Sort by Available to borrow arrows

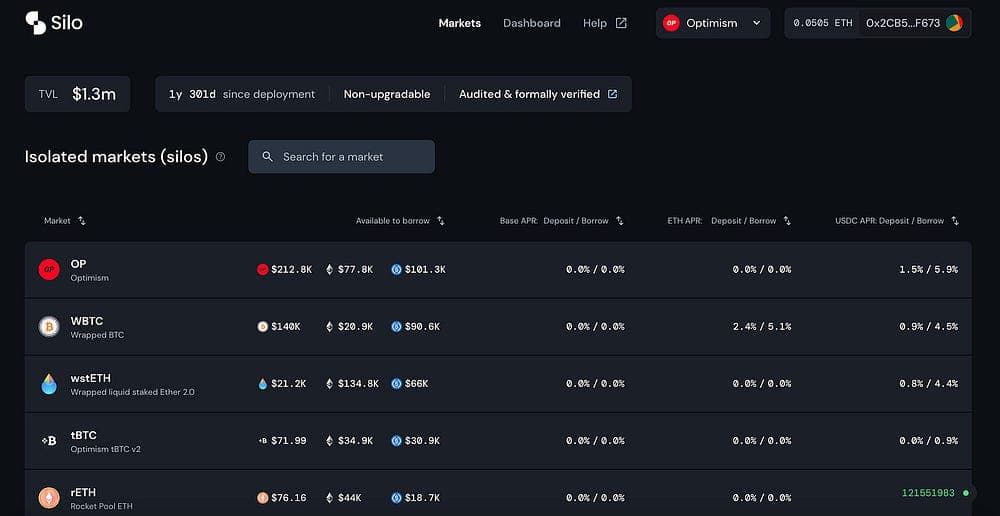[x=441, y=221]
